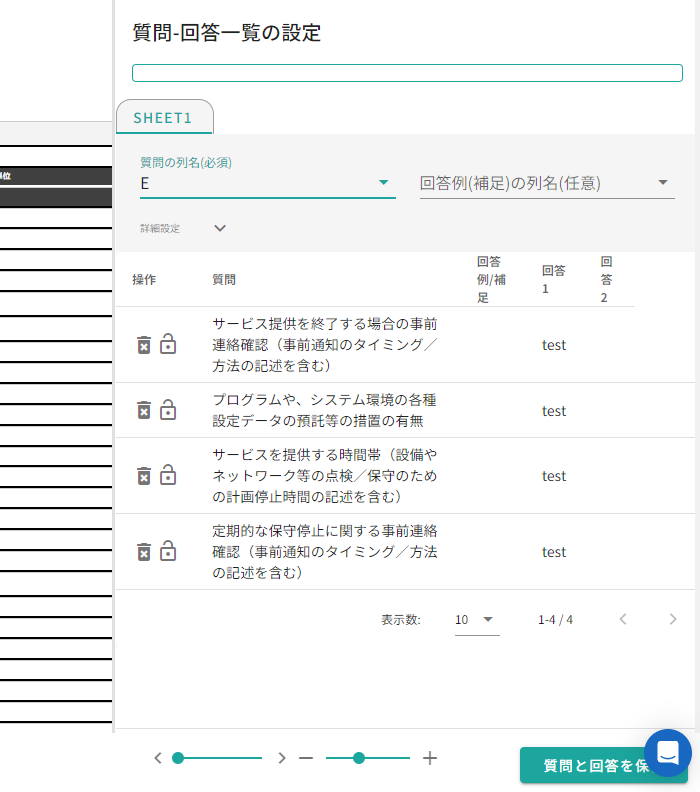
Task: Toggle lock on 定期的な保守停止 row
Action: 168,551
